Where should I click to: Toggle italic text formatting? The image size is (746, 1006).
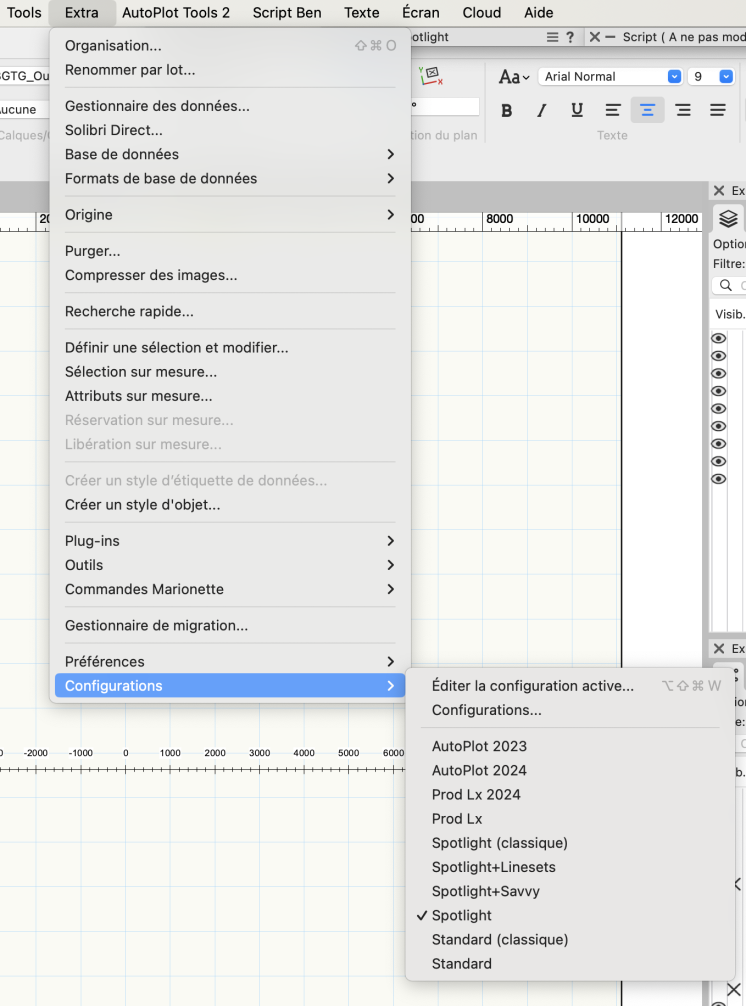(542, 111)
